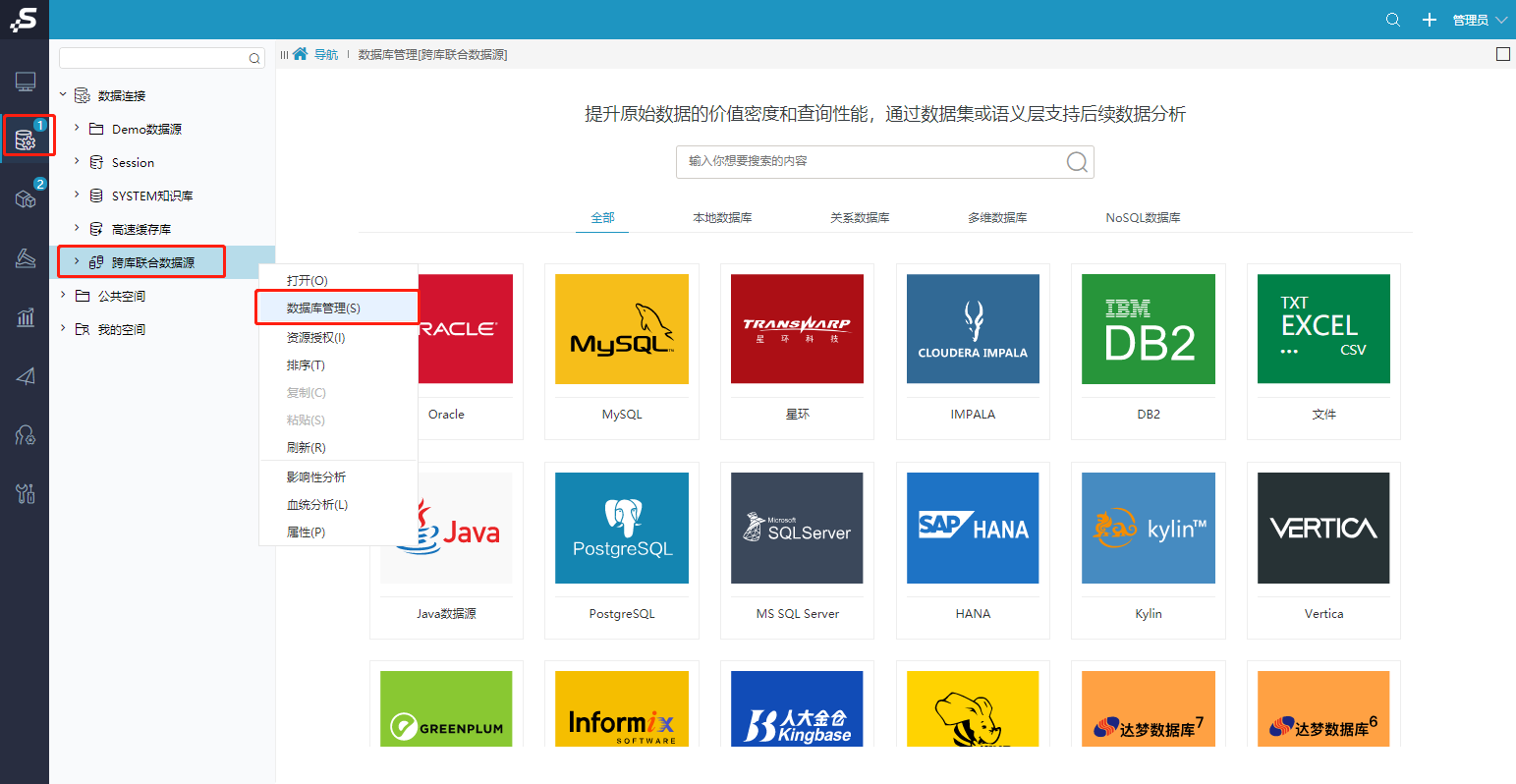Expand the 我的空间 node
The width and height of the screenshot is (1516, 784).
(63, 329)
